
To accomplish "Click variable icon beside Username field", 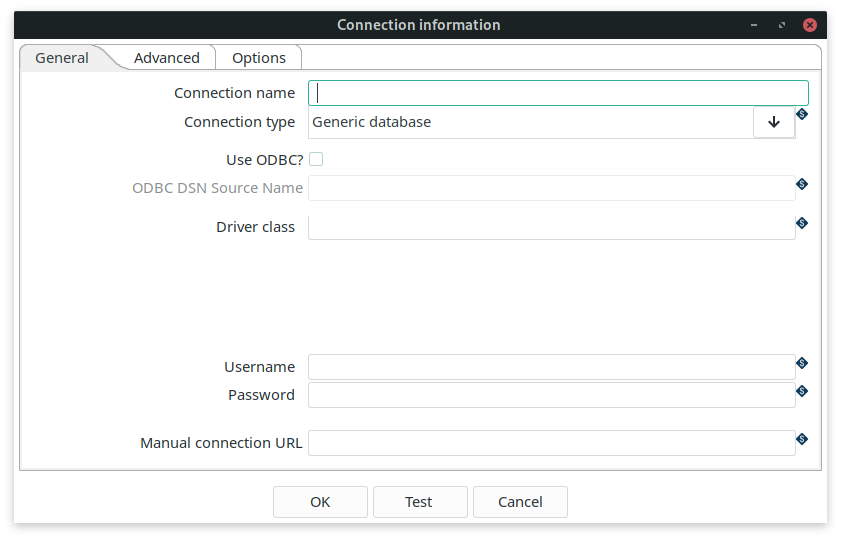I will (x=802, y=363).
